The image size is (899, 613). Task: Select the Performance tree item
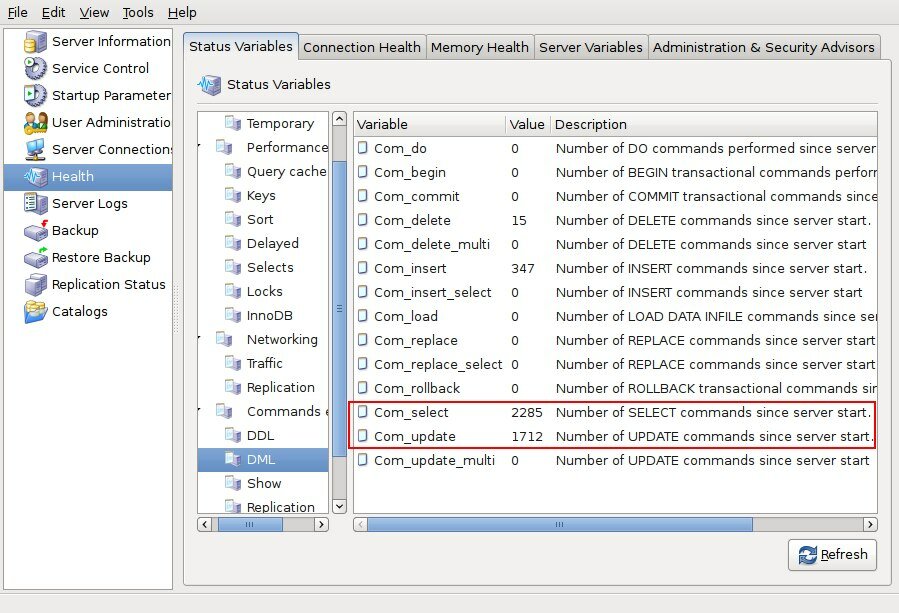(287, 147)
